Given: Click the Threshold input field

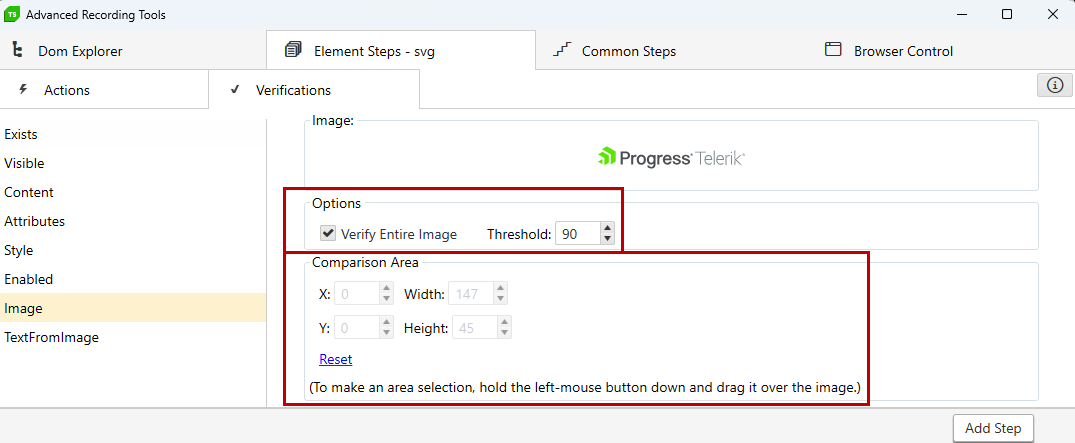Looking at the screenshot, I should pyautogui.click(x=578, y=234).
